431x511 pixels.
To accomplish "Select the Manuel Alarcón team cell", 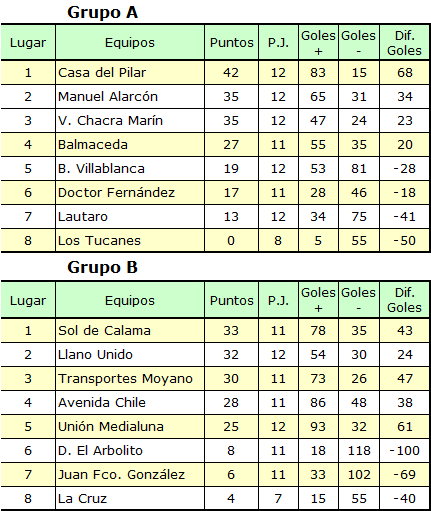I will pyautogui.click(x=130, y=96).
